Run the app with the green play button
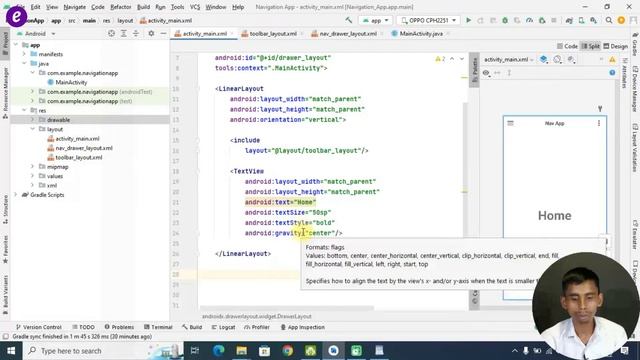 click(469, 20)
